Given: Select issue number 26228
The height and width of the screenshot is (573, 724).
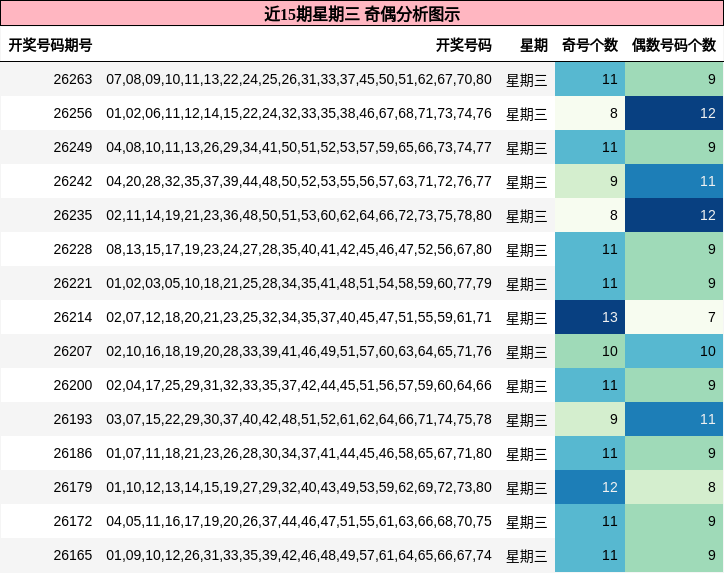Looking at the screenshot, I should tap(72, 249).
